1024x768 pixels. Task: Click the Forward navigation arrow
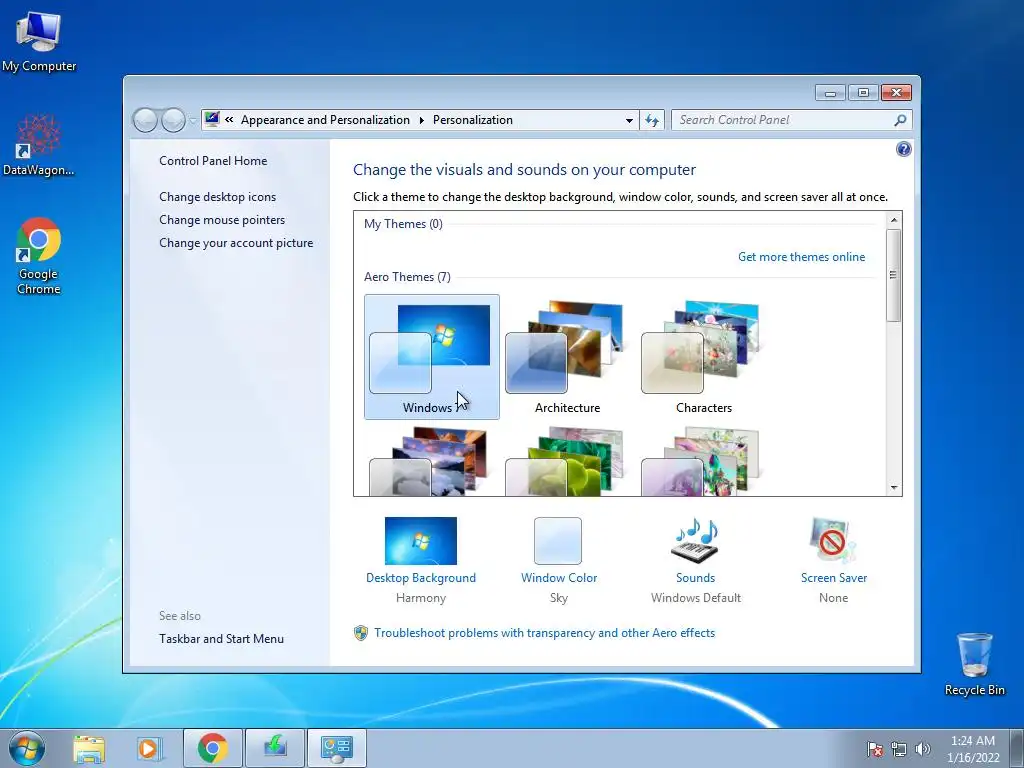[x=173, y=120]
